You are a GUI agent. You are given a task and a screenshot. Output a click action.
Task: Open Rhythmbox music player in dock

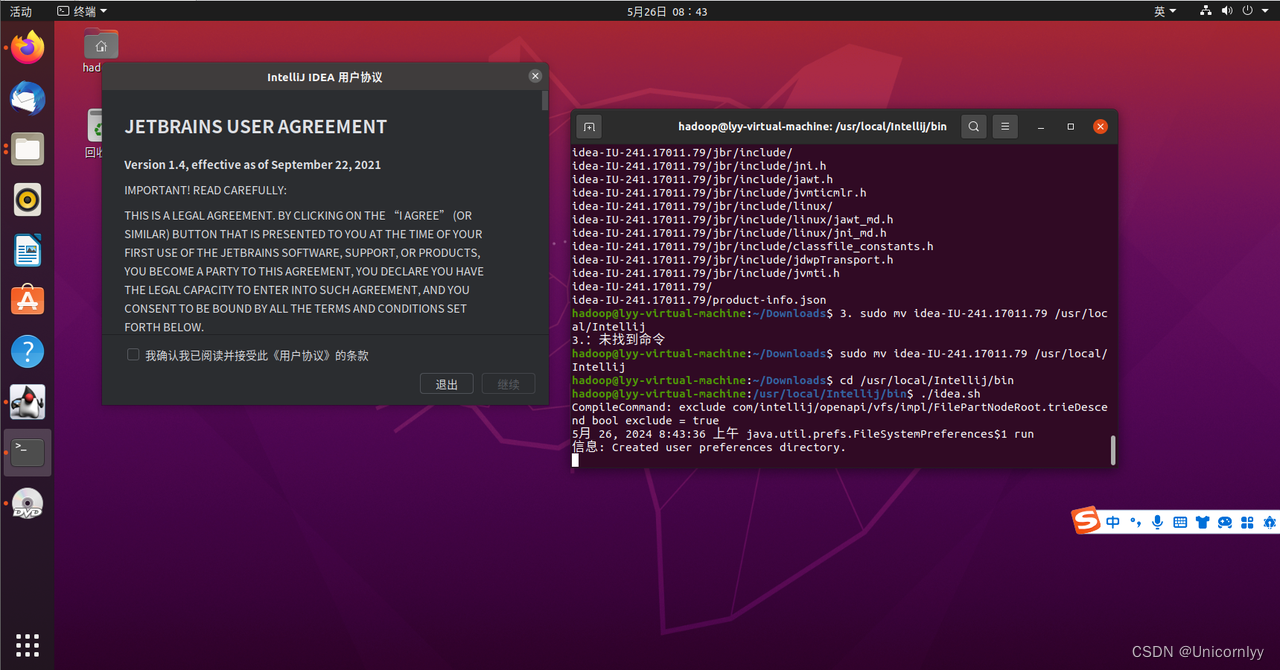[28, 200]
